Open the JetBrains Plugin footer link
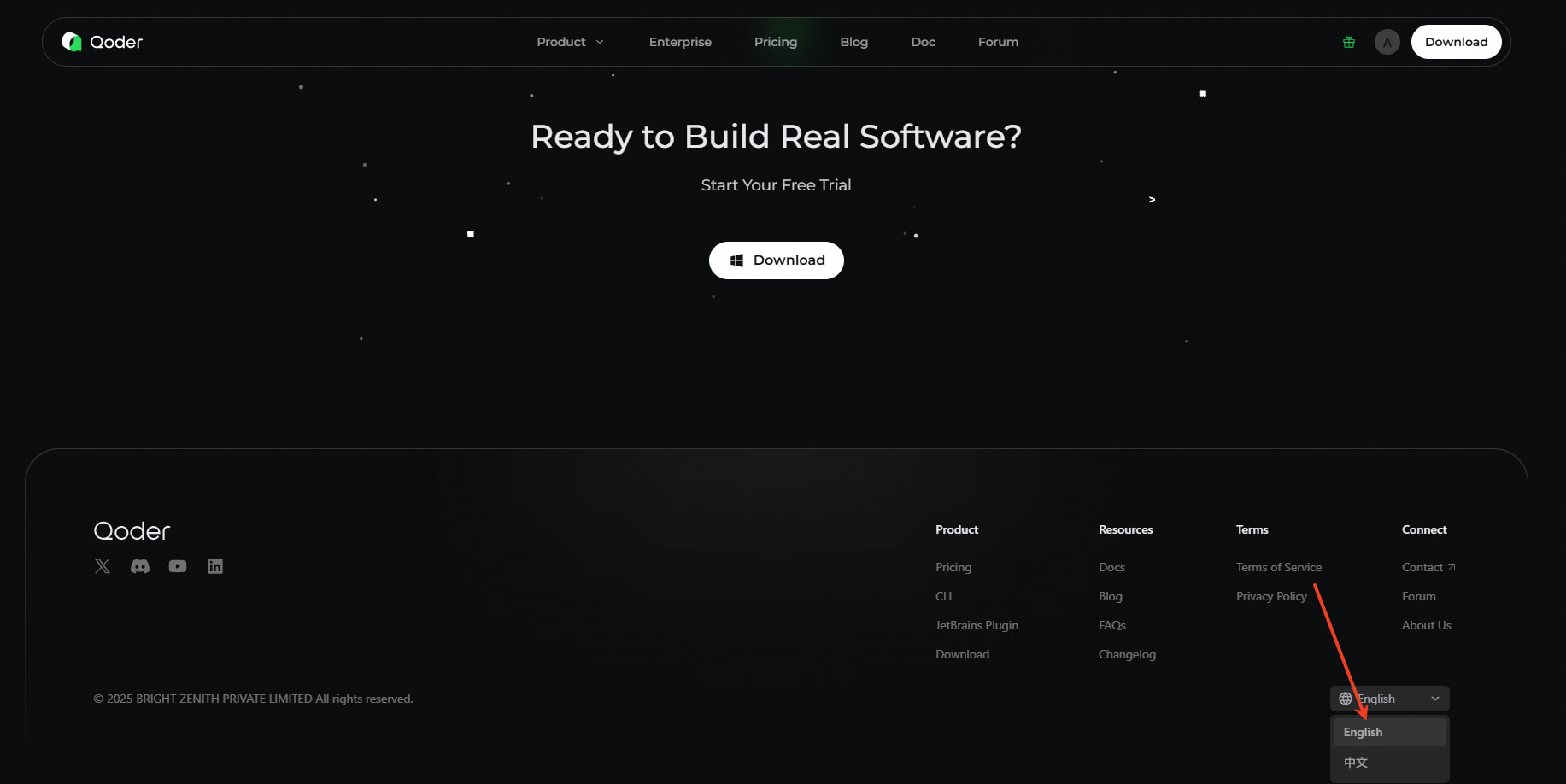Screen dimensions: 1566x784 977,625
